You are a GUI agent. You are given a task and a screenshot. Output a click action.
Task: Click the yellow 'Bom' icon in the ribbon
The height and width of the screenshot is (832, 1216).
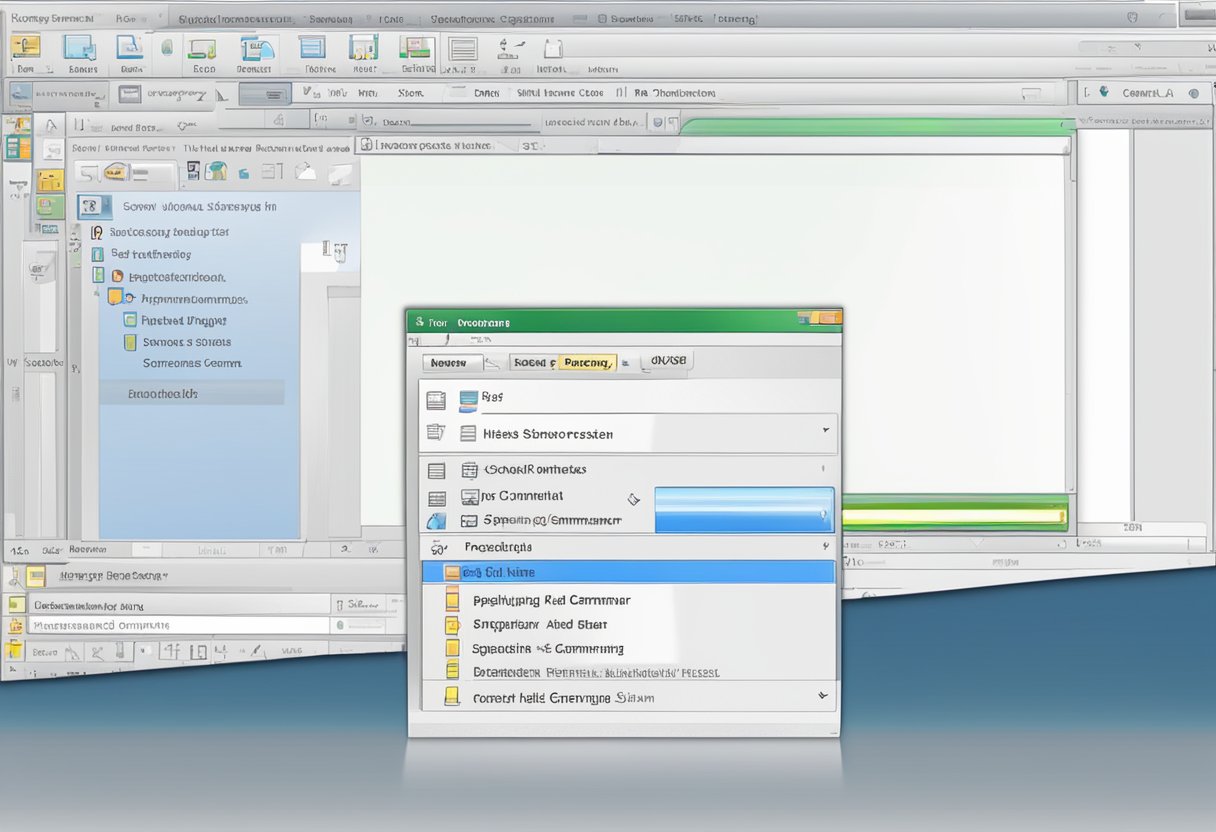point(26,47)
